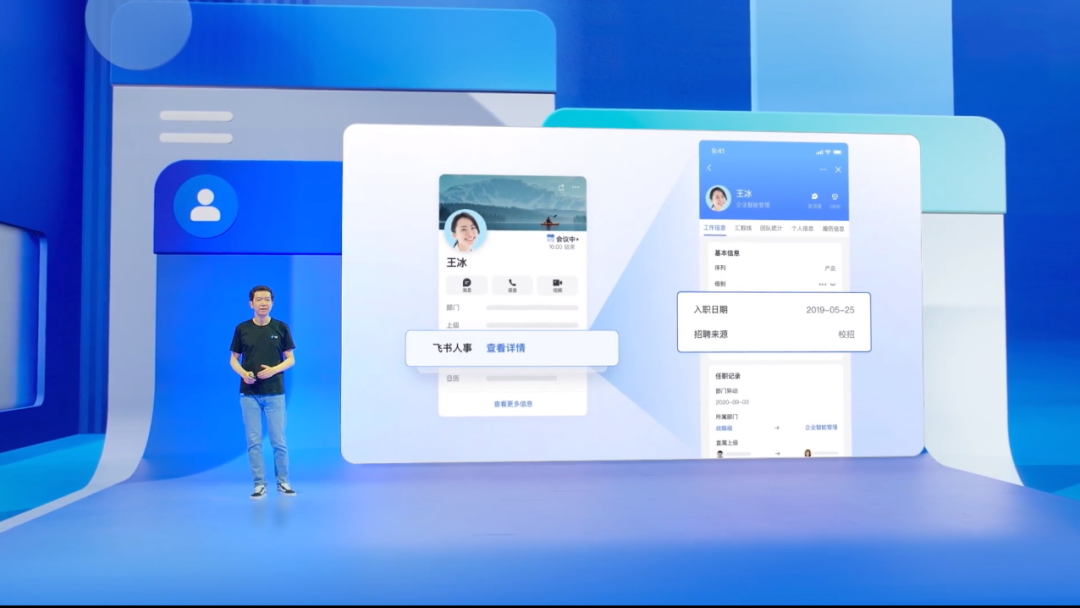Close the mobile profile page with X
Image resolution: width=1080 pixels, height=608 pixels.
(x=838, y=169)
